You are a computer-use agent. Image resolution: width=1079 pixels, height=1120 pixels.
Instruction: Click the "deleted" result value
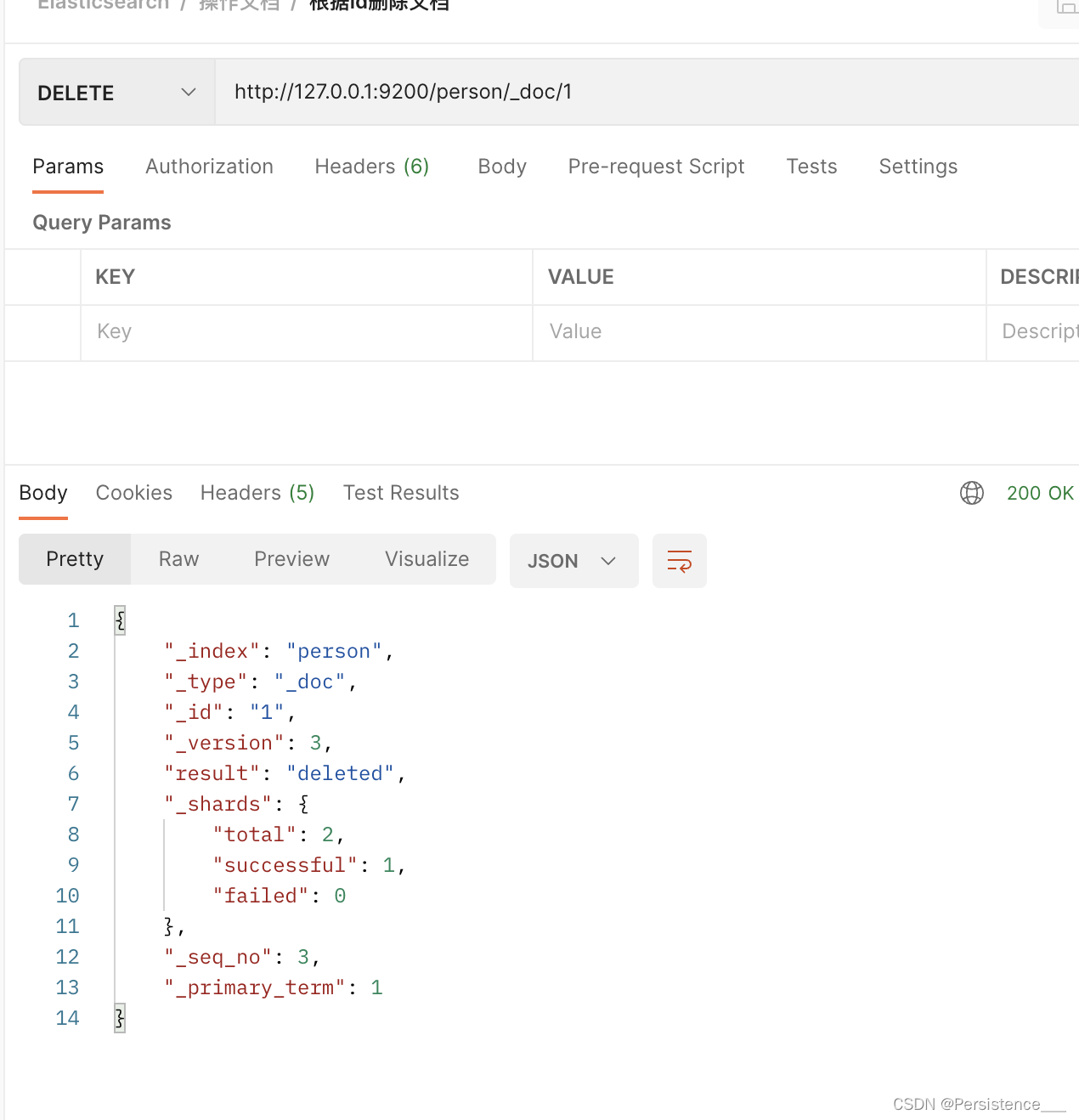pyautogui.click(x=341, y=774)
